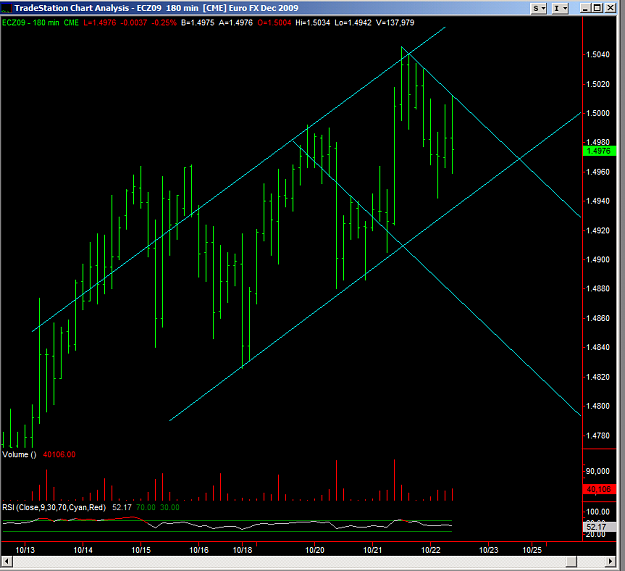Click the red 40,106 volume axis marker

tap(599, 489)
